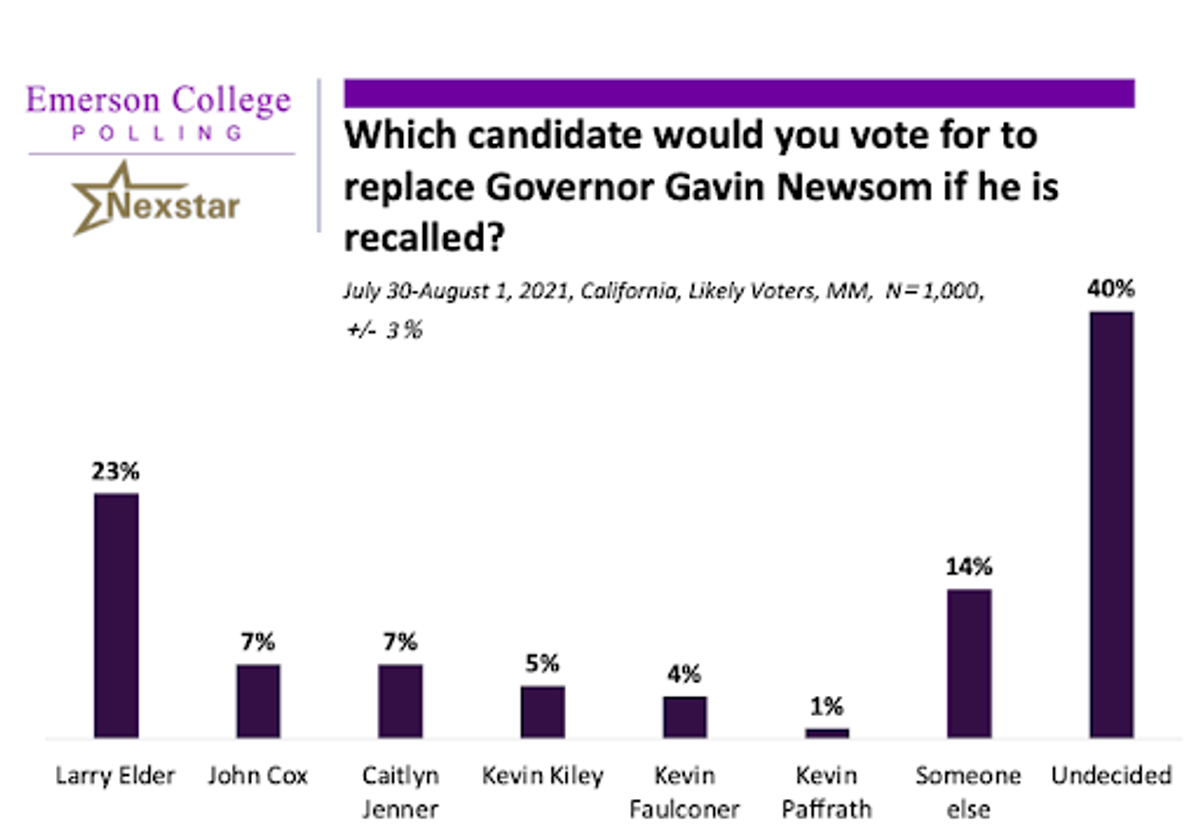Select the small Kevin Paffrath bar
Screen dimensions: 1200x830
click(827, 733)
